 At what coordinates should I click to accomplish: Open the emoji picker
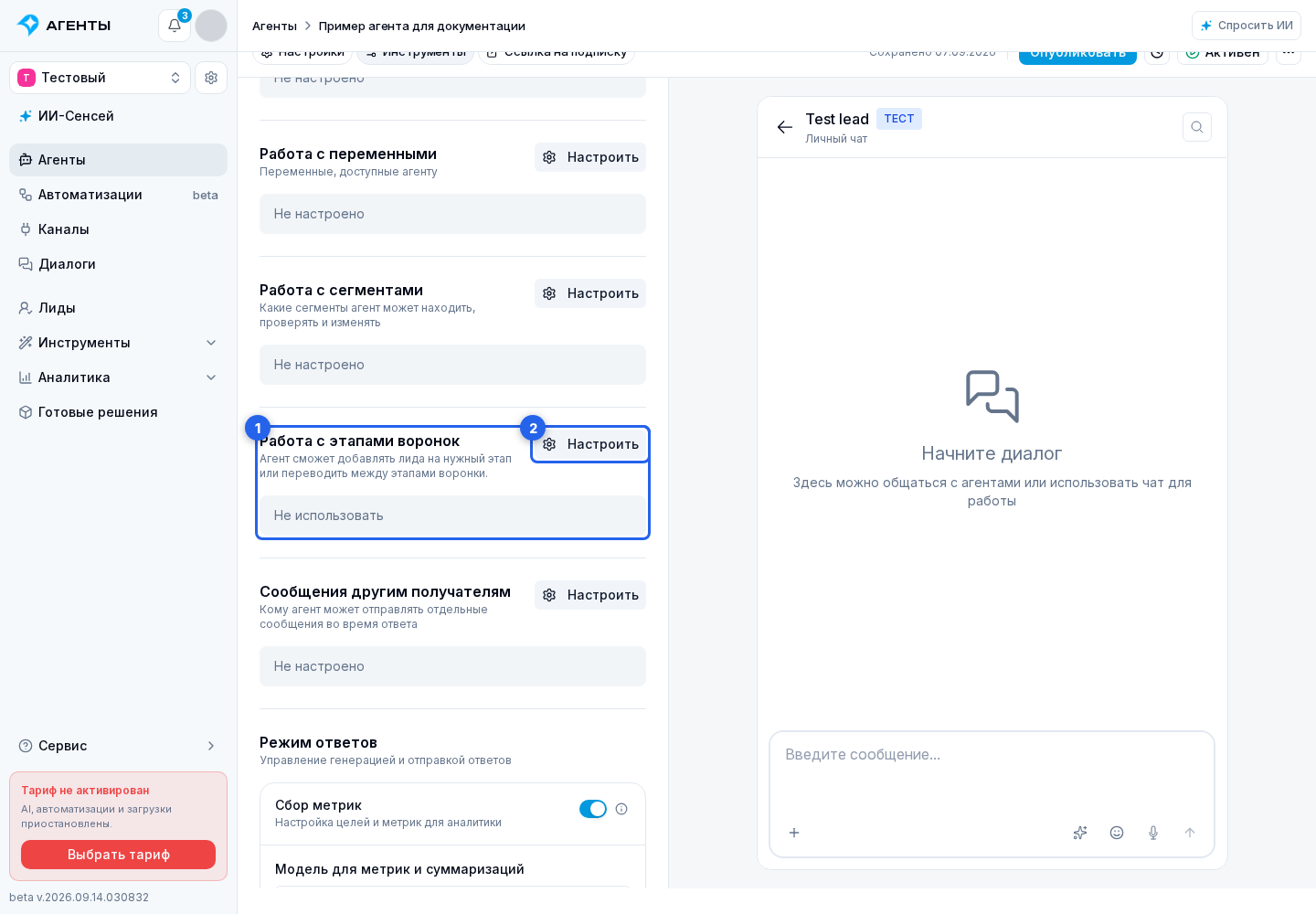point(1117,833)
